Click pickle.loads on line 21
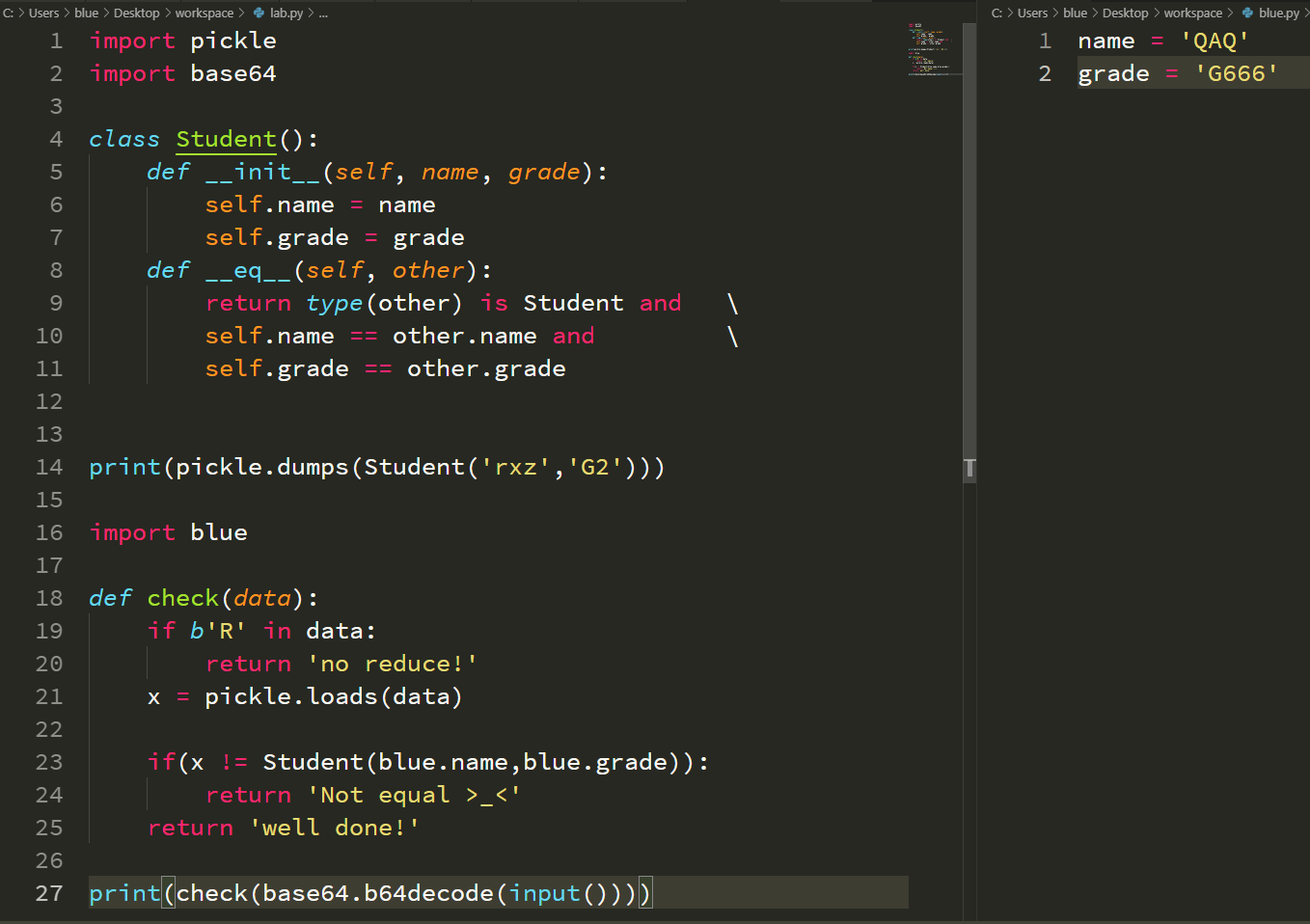The height and width of the screenshot is (924, 1310). [291, 696]
